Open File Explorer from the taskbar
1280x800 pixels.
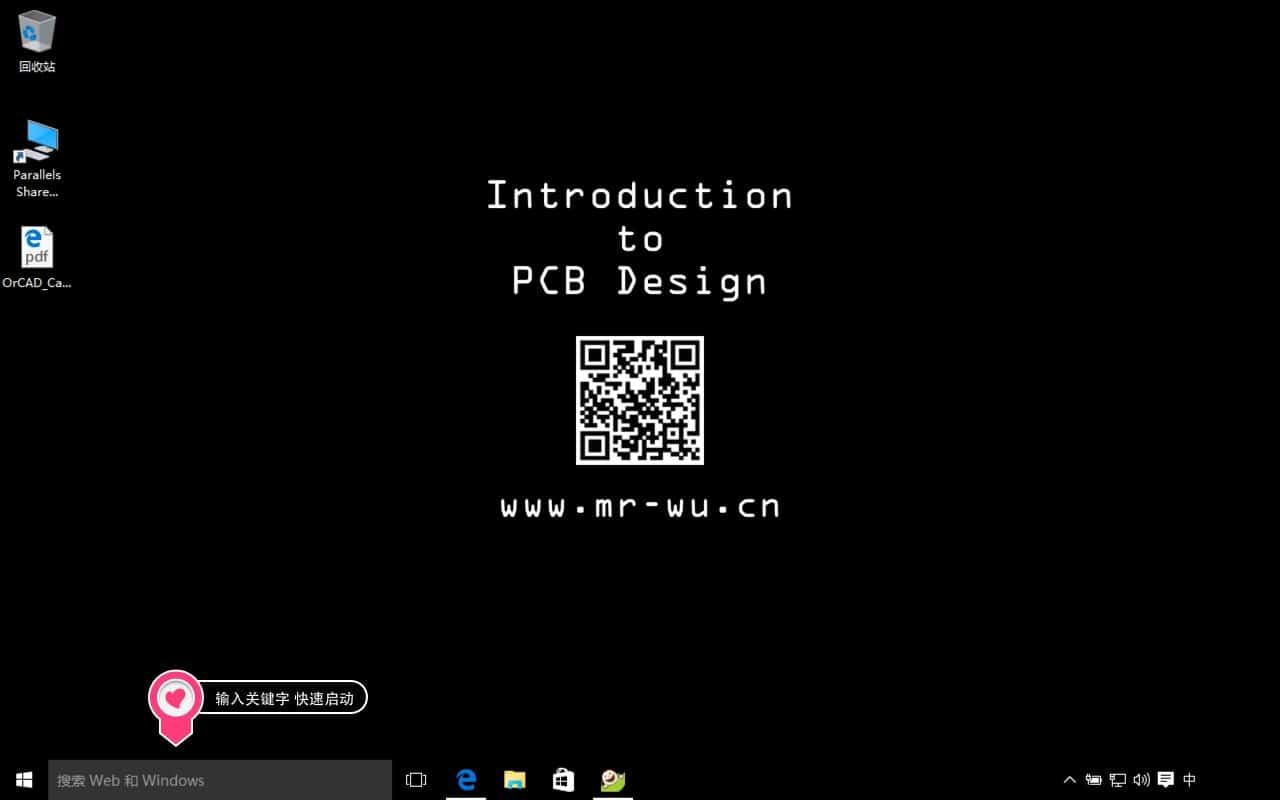coord(515,780)
